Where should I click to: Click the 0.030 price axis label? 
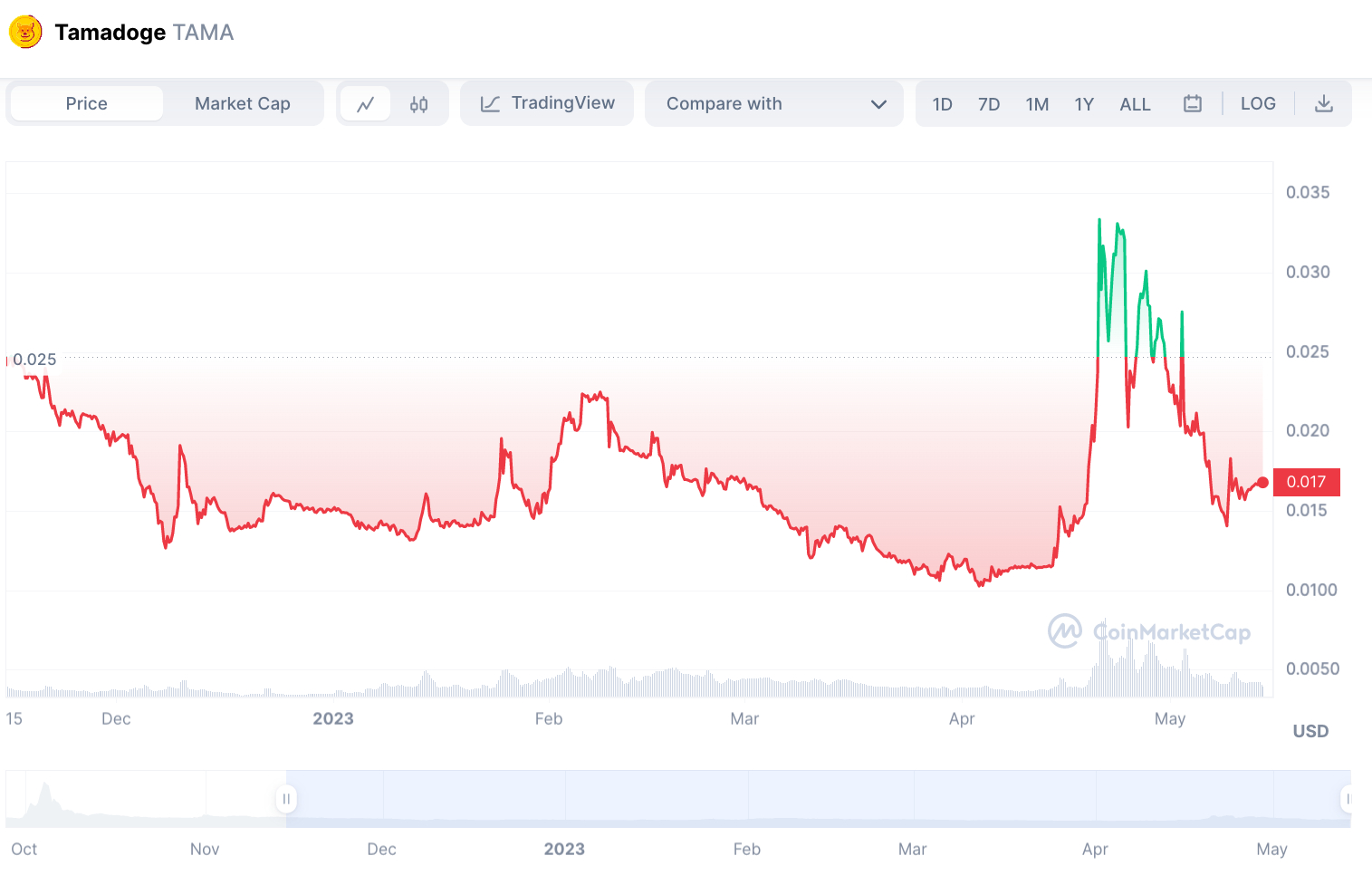(1308, 272)
